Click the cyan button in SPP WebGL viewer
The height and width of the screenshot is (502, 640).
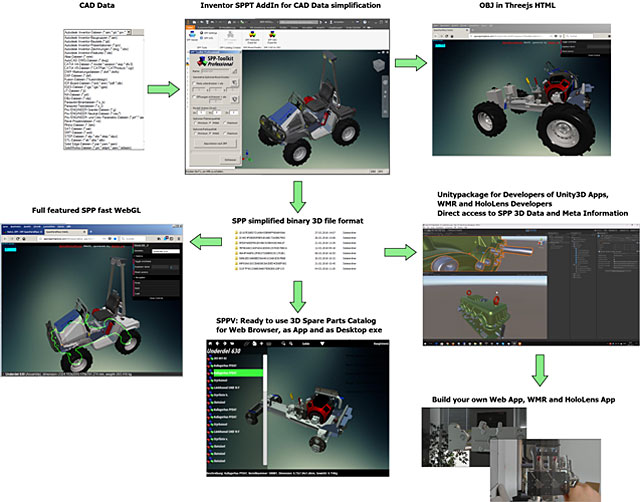pyautogui.click(x=10, y=249)
